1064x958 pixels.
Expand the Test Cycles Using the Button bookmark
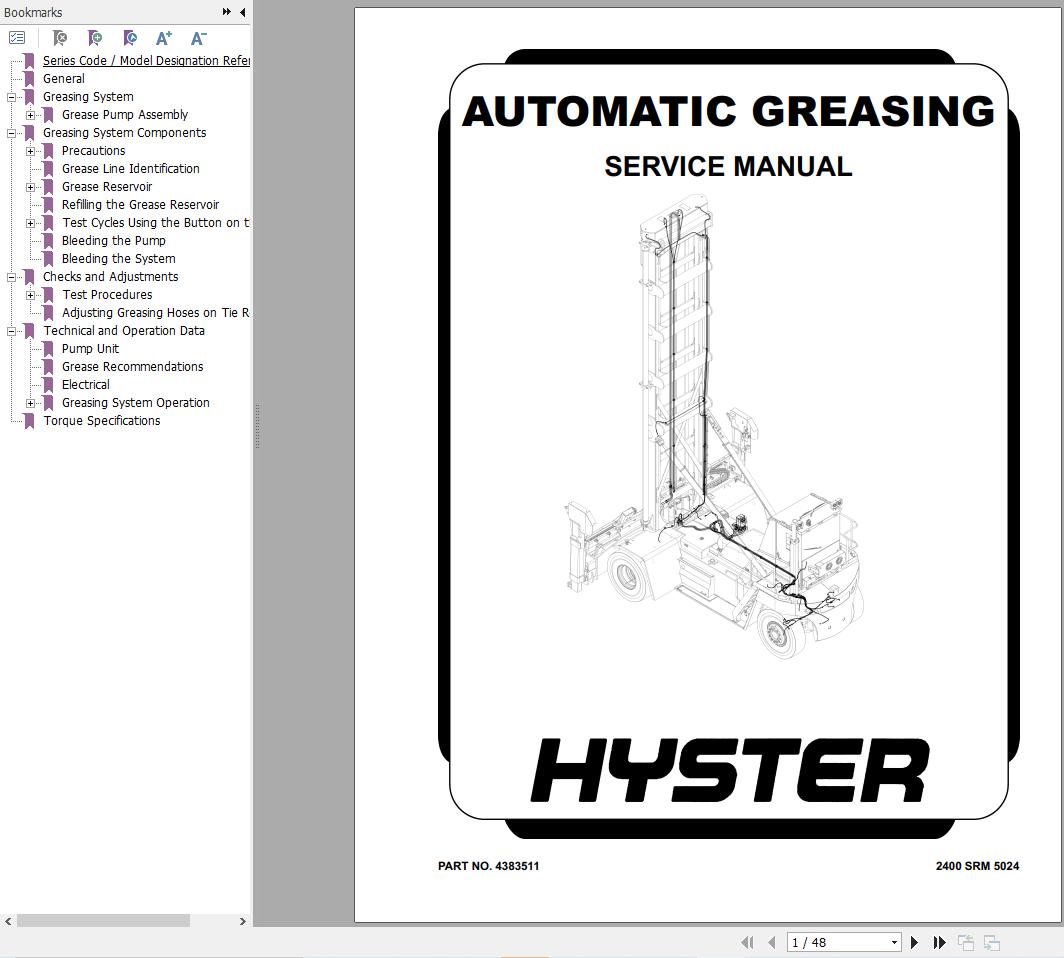[31, 223]
